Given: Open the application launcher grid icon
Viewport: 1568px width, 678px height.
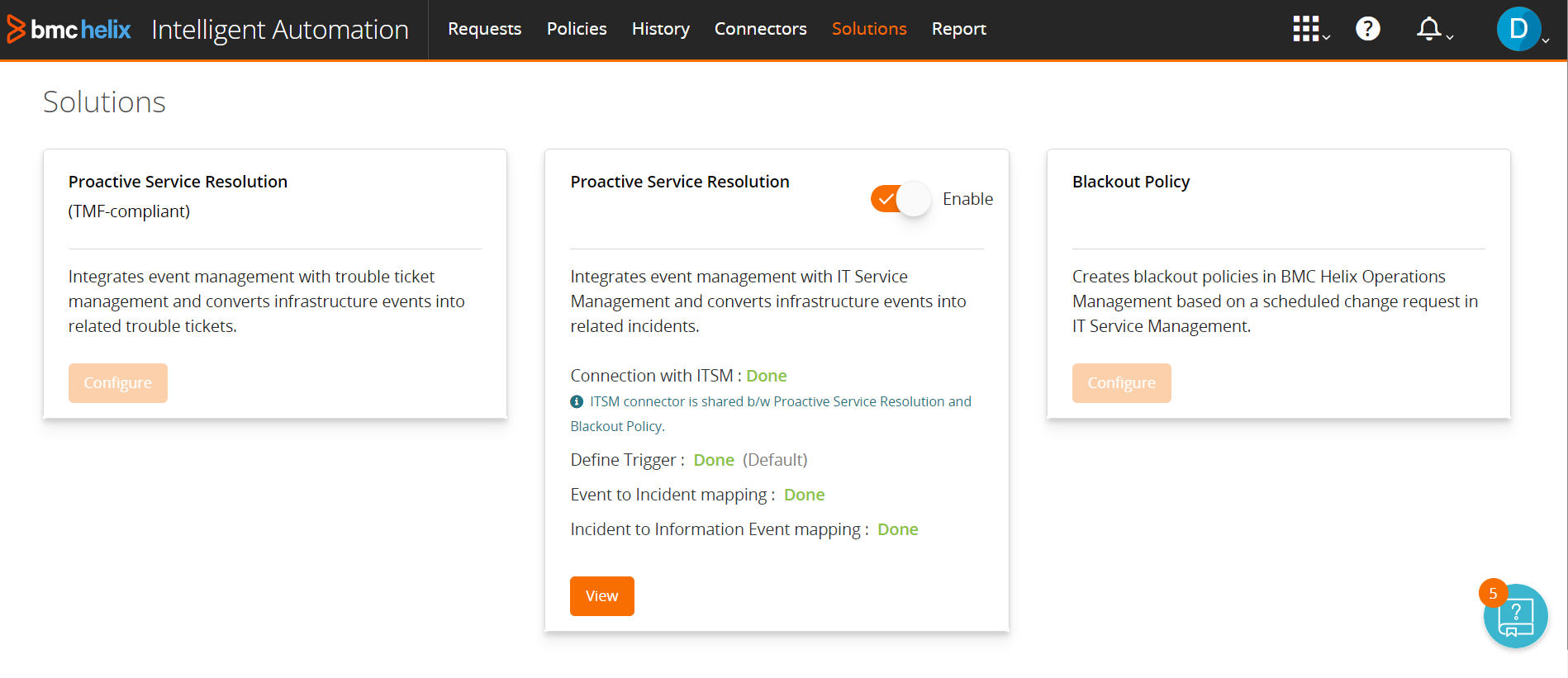Looking at the screenshot, I should (x=1305, y=29).
